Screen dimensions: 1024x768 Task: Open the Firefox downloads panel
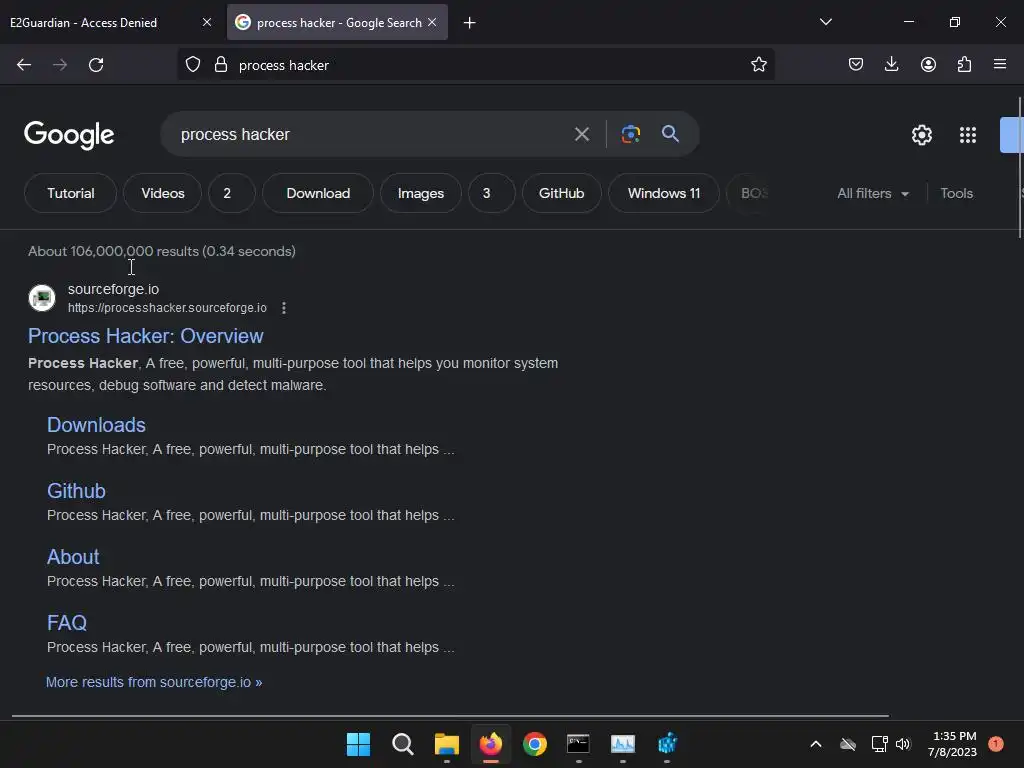coord(891,65)
